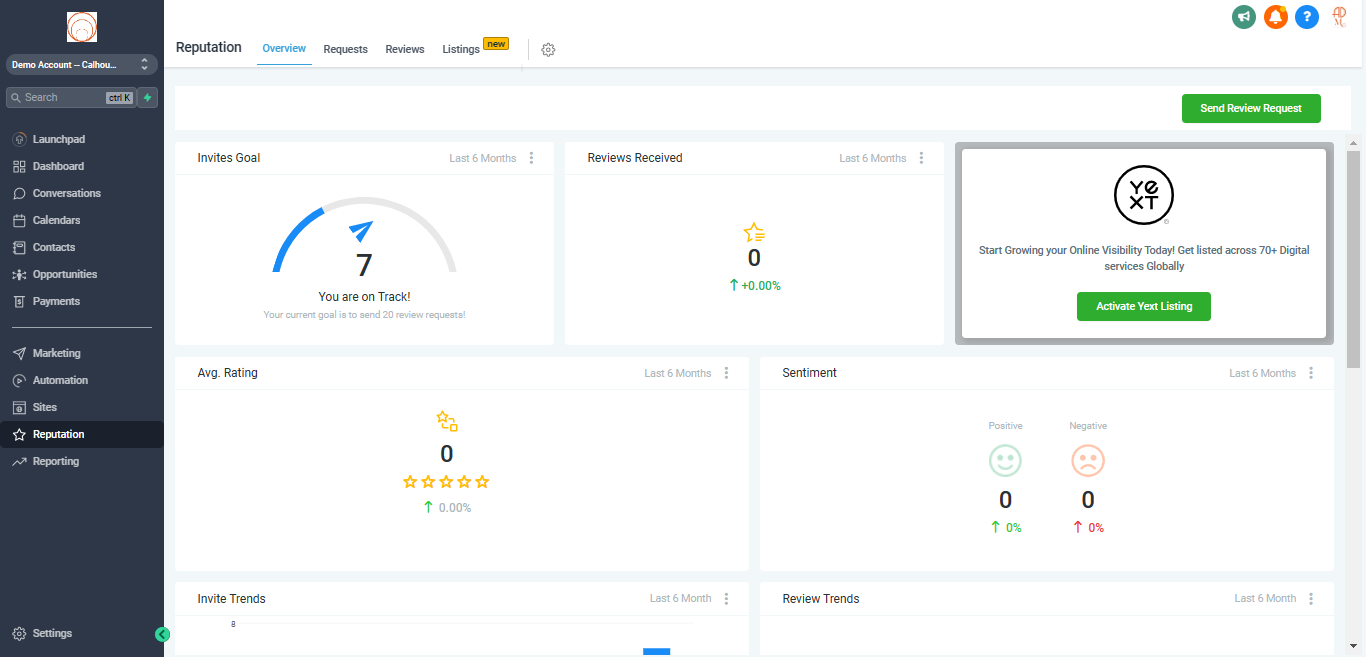
Task: Click the megaphone announcements icon
Action: [1244, 17]
